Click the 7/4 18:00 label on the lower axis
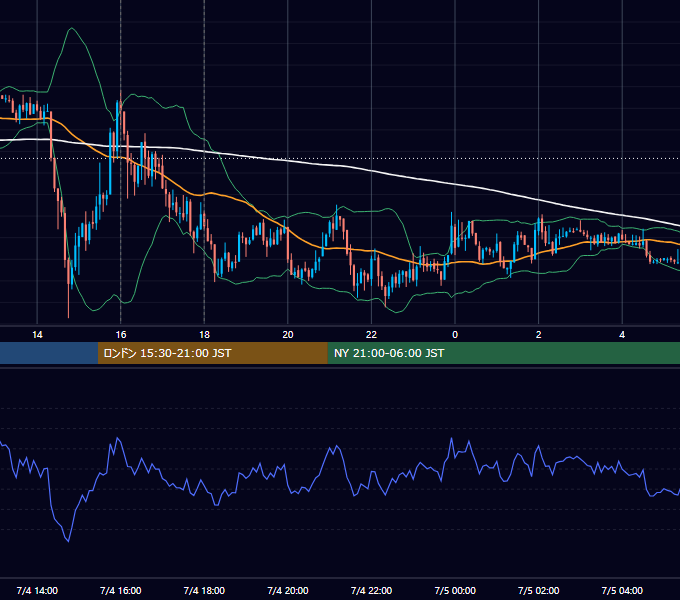This screenshot has height=600, width=680. pyautogui.click(x=204, y=591)
